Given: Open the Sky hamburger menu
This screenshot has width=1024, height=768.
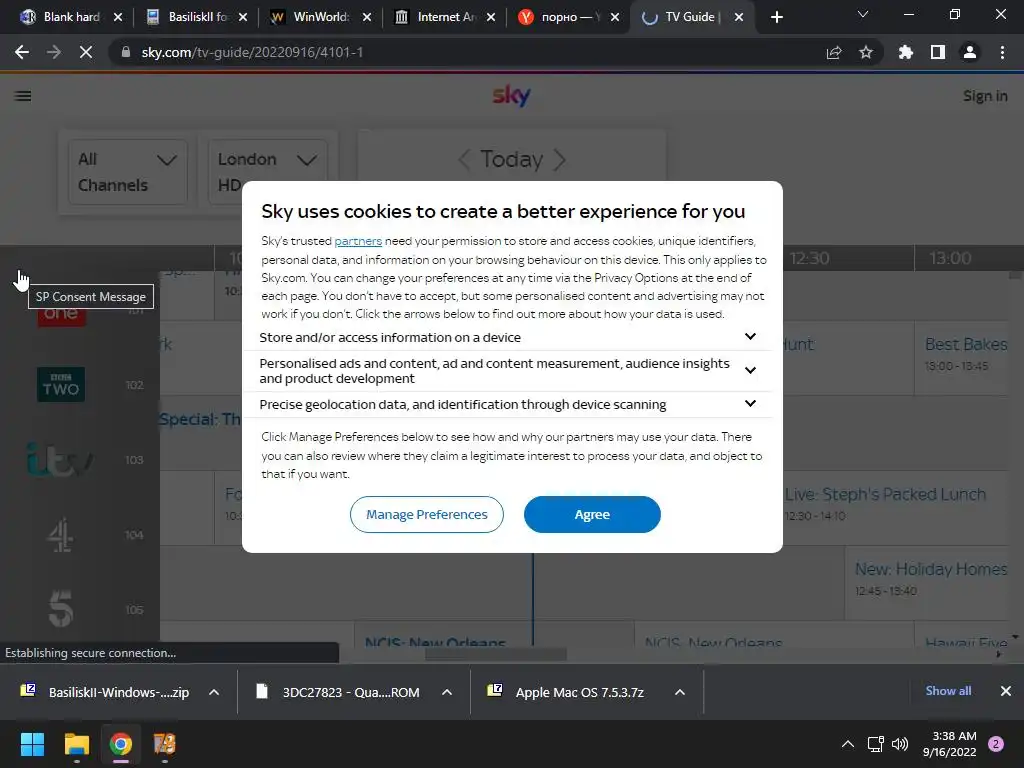Looking at the screenshot, I should click(x=23, y=96).
